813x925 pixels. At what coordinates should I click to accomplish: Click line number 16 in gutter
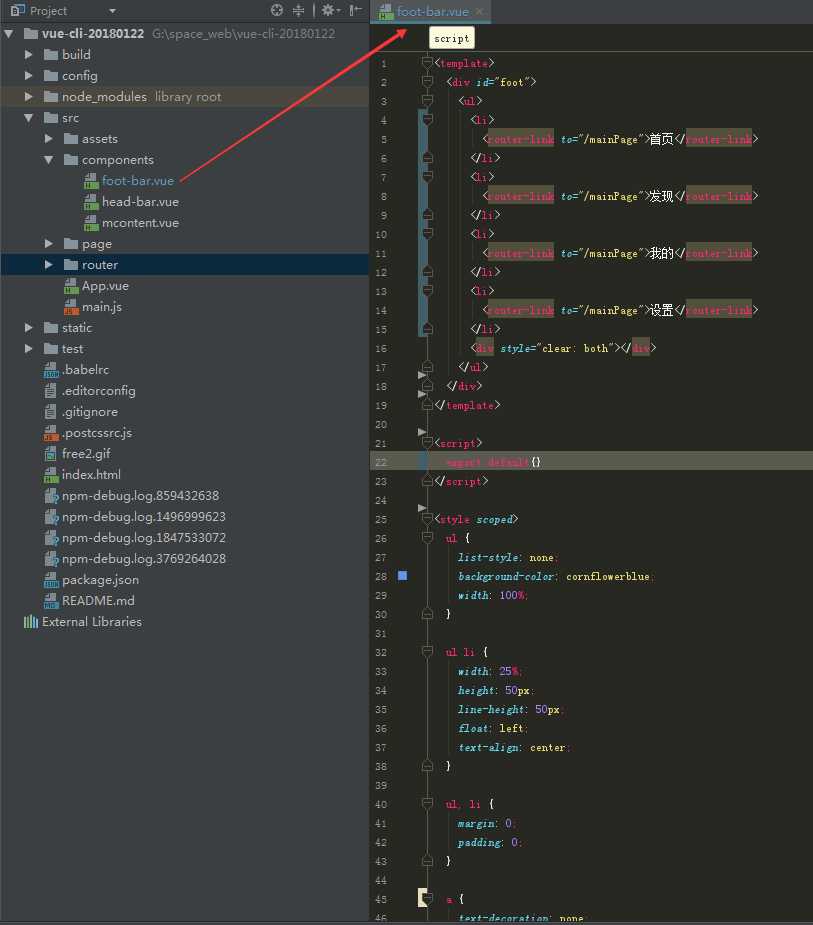(381, 348)
